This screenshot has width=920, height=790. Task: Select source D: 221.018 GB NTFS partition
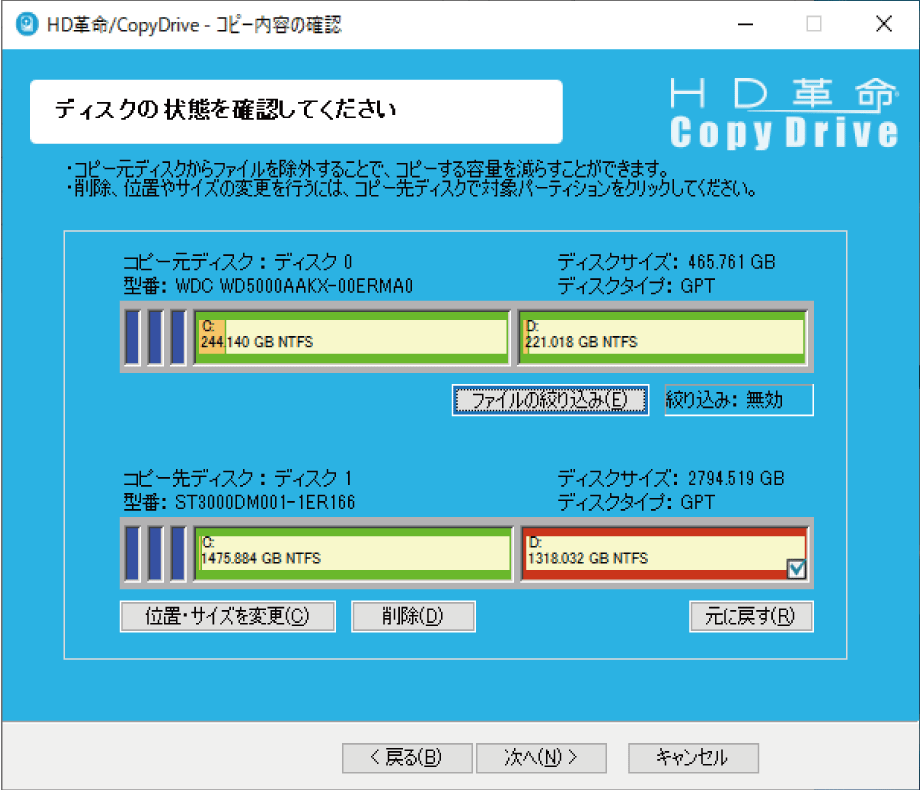point(663,337)
